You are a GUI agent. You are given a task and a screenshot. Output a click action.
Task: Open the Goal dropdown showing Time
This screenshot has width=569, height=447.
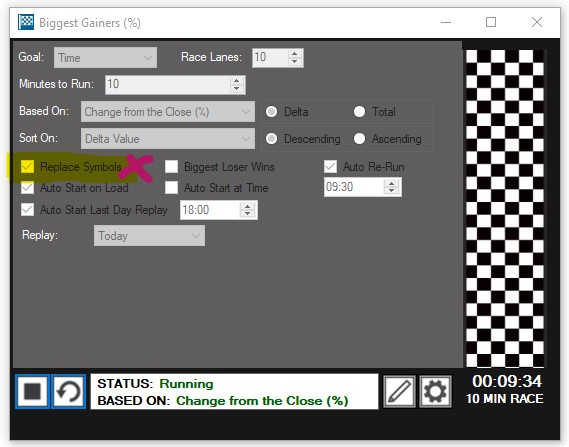pos(105,58)
